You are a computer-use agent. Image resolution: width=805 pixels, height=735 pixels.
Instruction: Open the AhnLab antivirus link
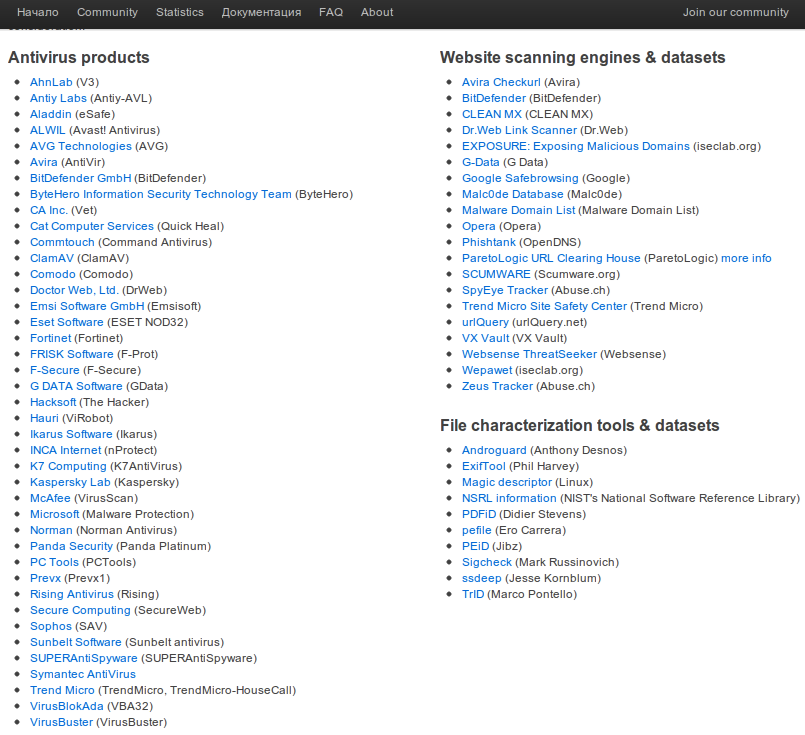(51, 82)
